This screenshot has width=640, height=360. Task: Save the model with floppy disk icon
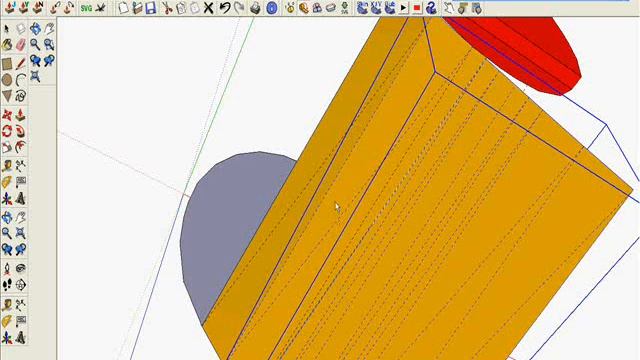pos(151,8)
